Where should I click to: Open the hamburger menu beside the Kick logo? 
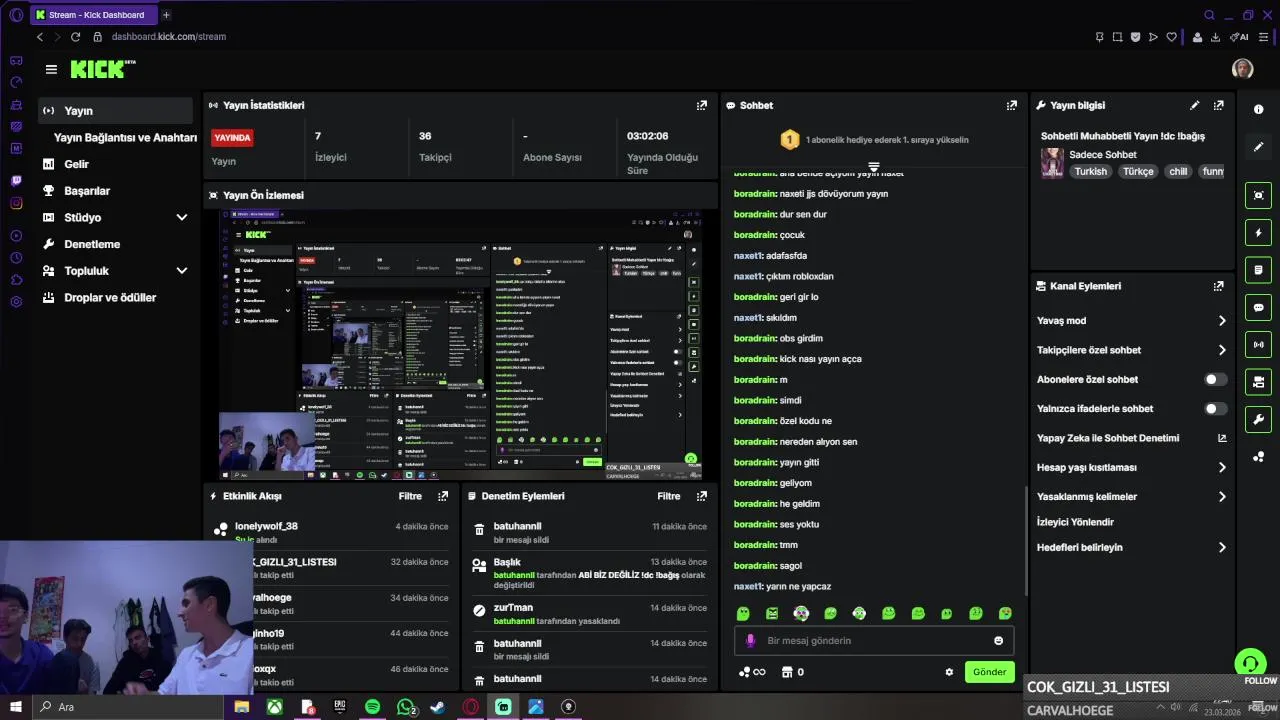point(51,69)
